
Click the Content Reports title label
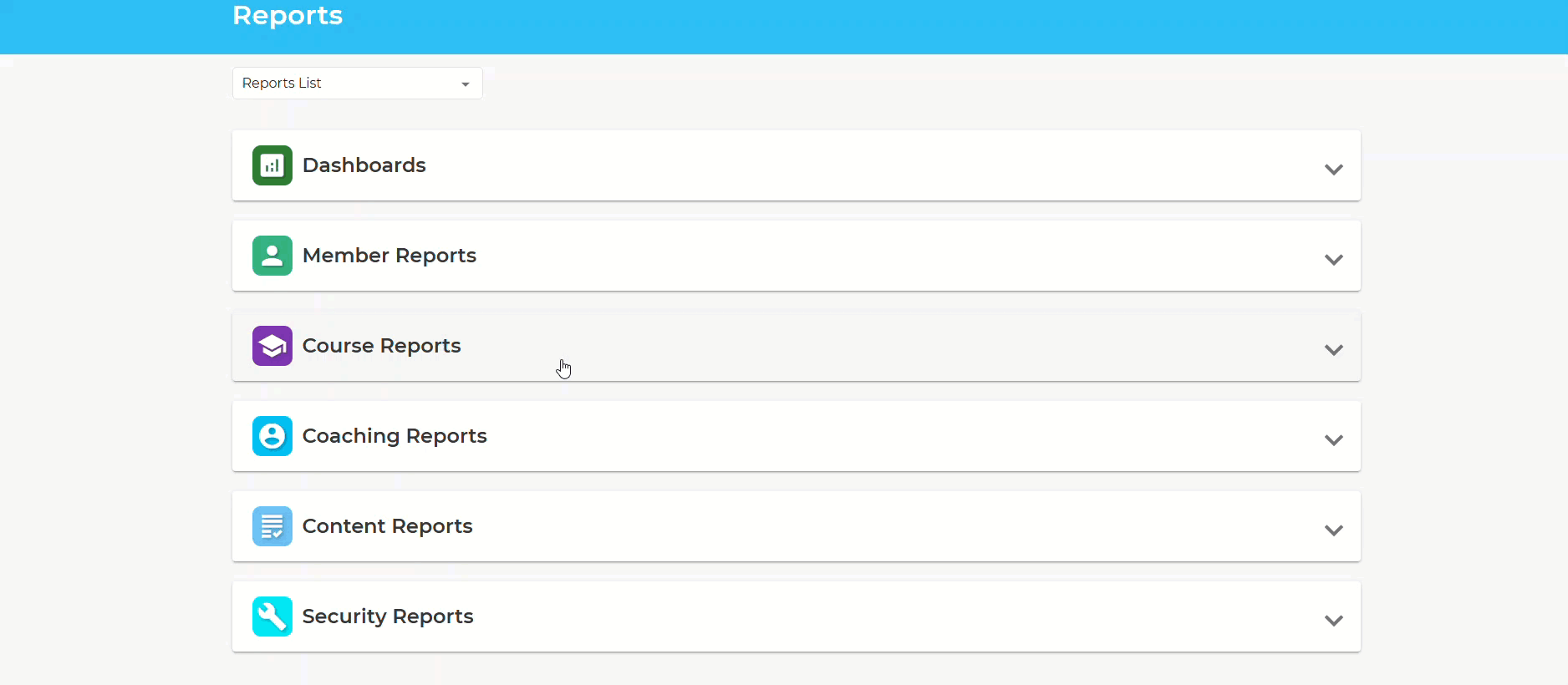[x=387, y=526]
